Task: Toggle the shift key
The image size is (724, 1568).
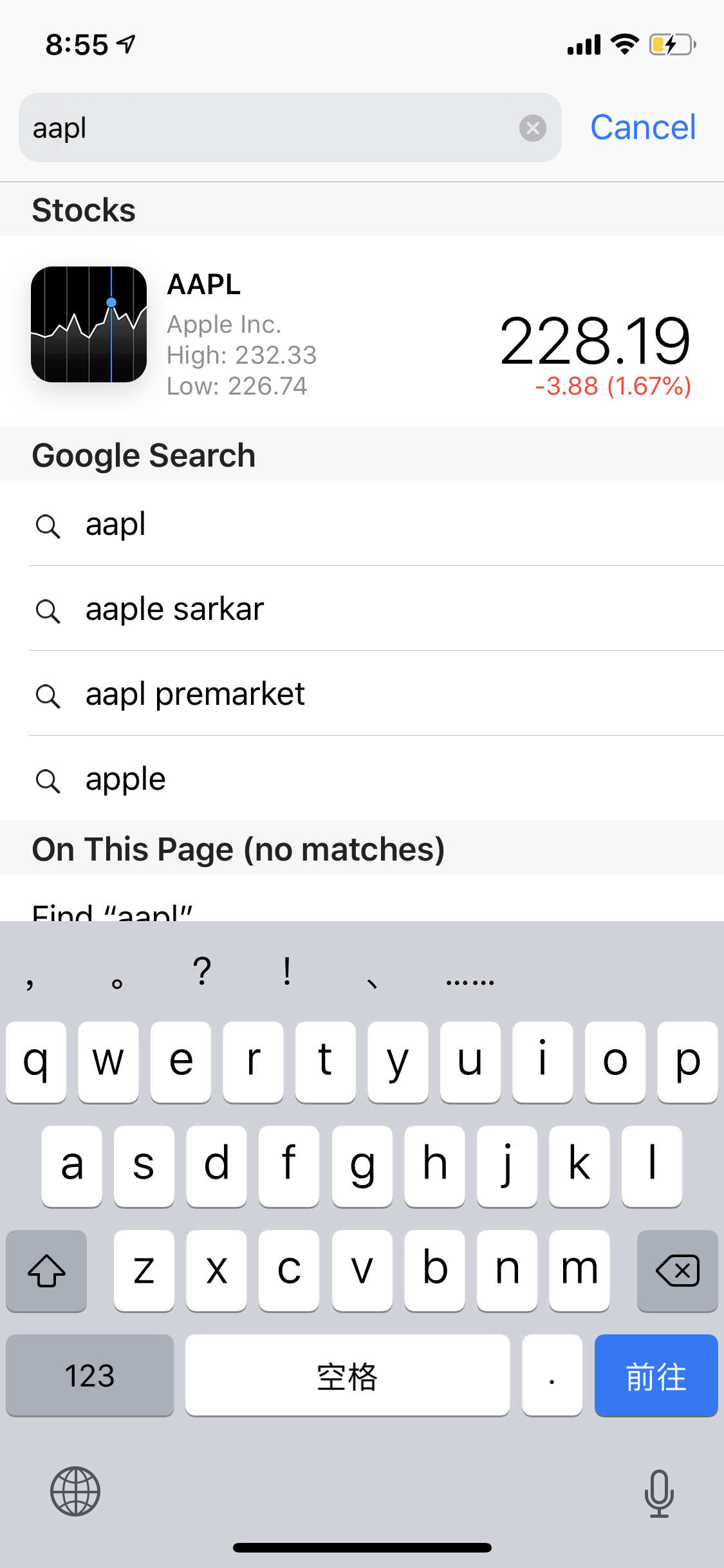Action: 46,1271
